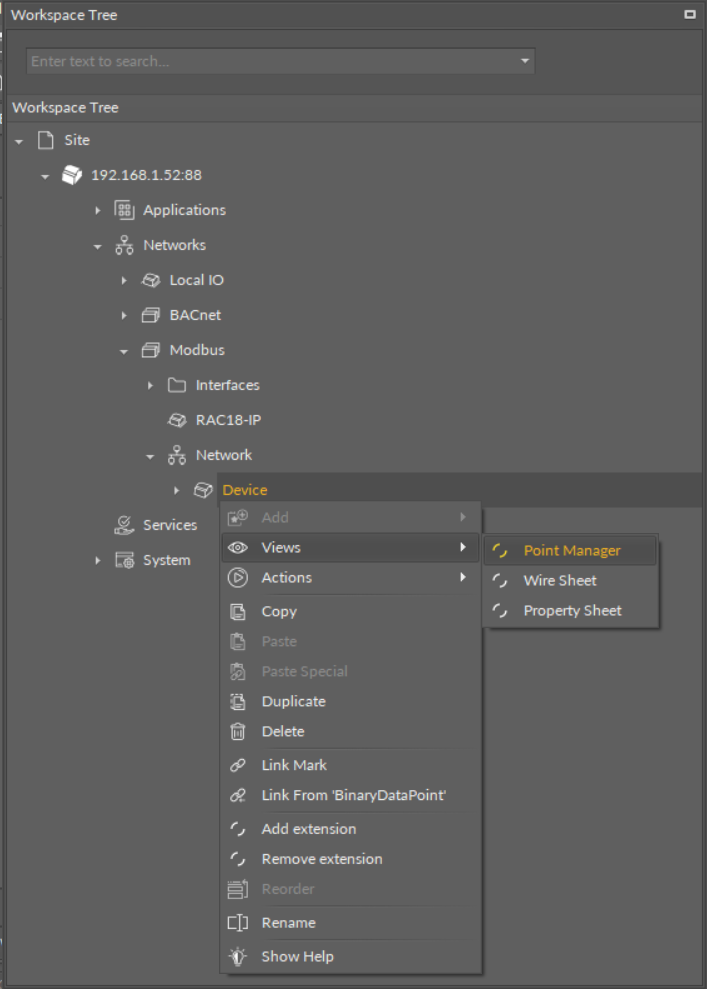The width and height of the screenshot is (707, 989).
Task: Click the lightbulb Show Help icon
Action: pos(238,956)
